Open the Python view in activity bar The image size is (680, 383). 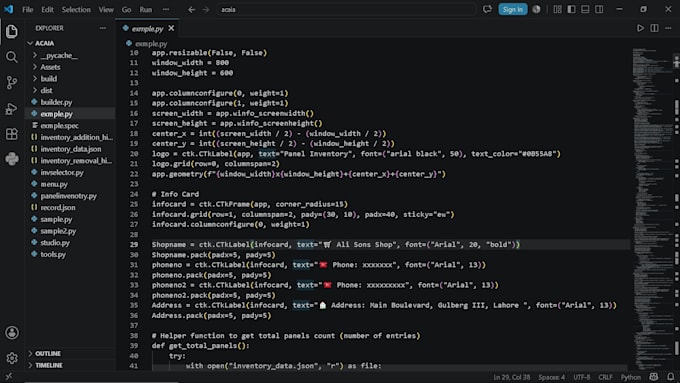pos(12,159)
